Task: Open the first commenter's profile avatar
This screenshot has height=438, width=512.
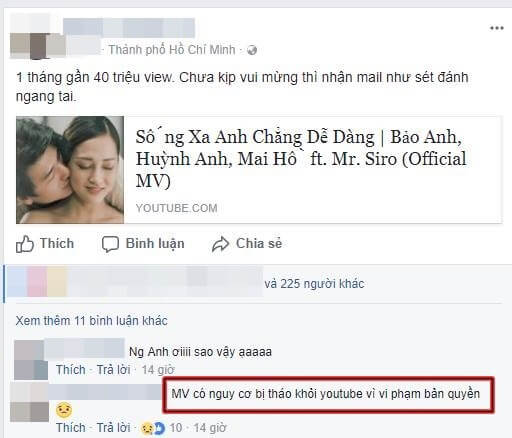Action: click(x=31, y=360)
